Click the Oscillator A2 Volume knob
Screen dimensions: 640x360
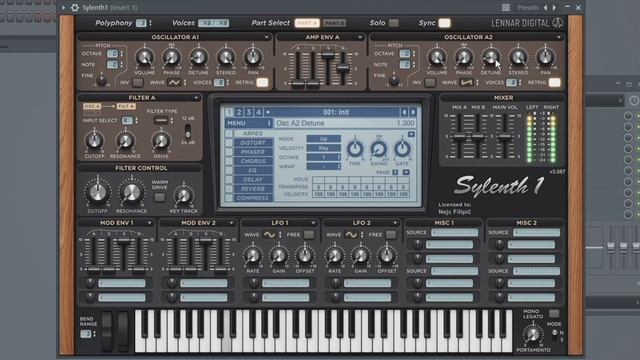click(437, 58)
